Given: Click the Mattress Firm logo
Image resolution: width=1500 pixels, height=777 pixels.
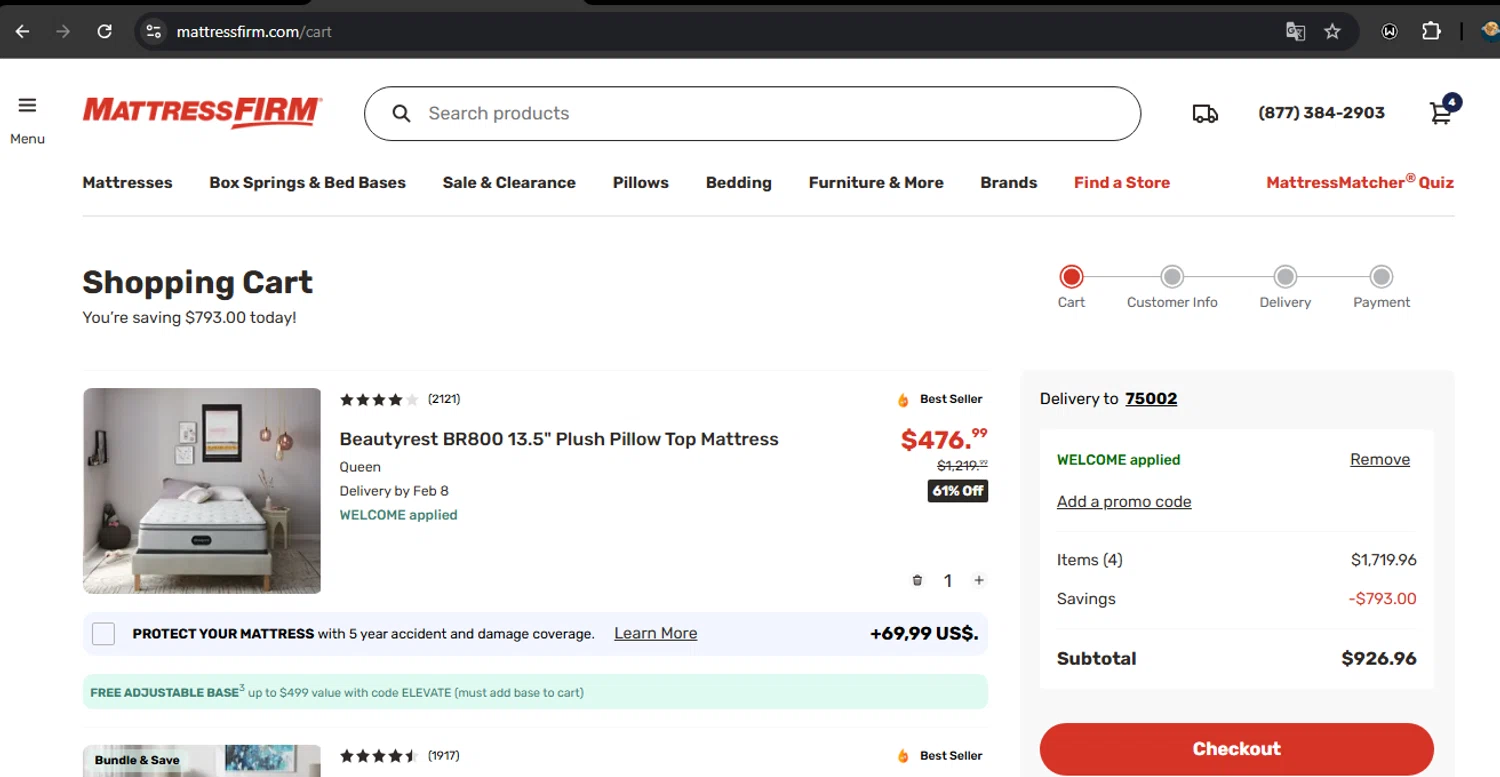Looking at the screenshot, I should pos(202,113).
